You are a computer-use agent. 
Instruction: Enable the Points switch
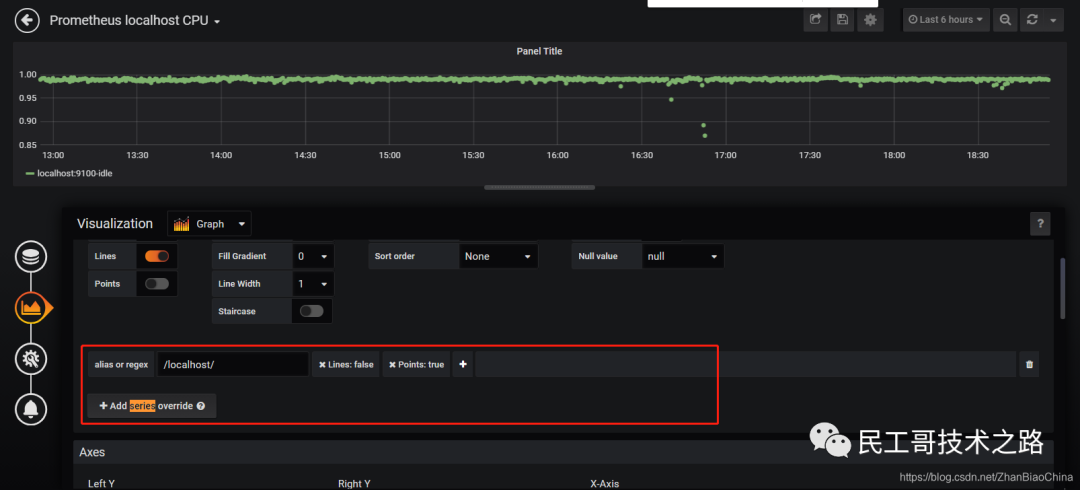pos(157,283)
